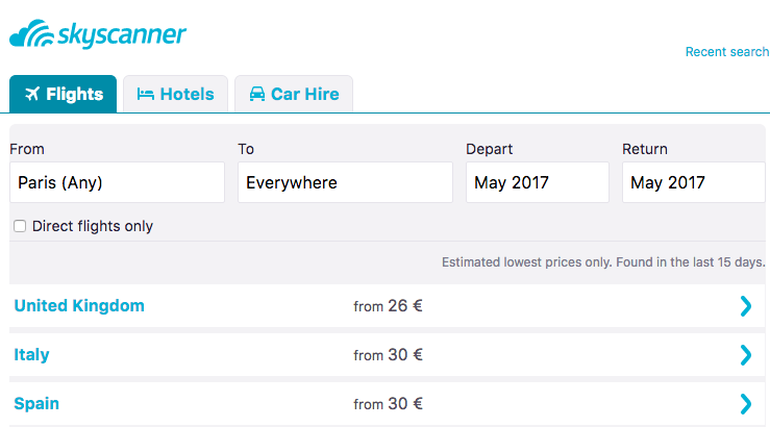
Task: Open the Spain destination link
Action: pos(36,403)
